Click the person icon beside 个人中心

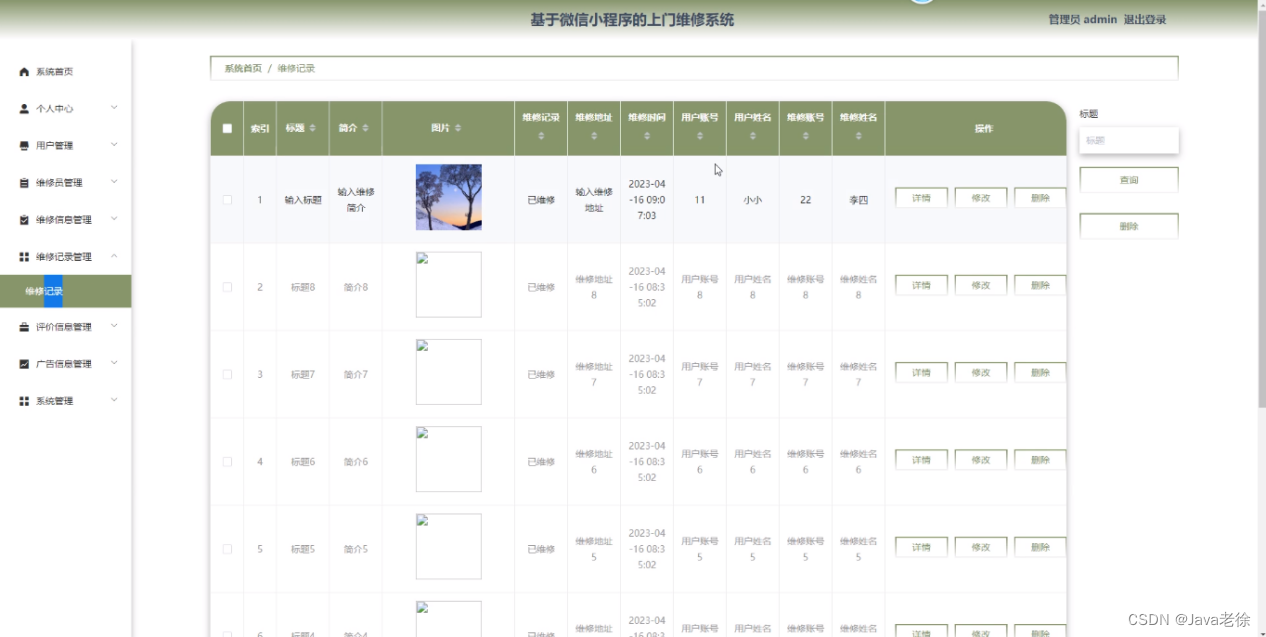(x=24, y=109)
